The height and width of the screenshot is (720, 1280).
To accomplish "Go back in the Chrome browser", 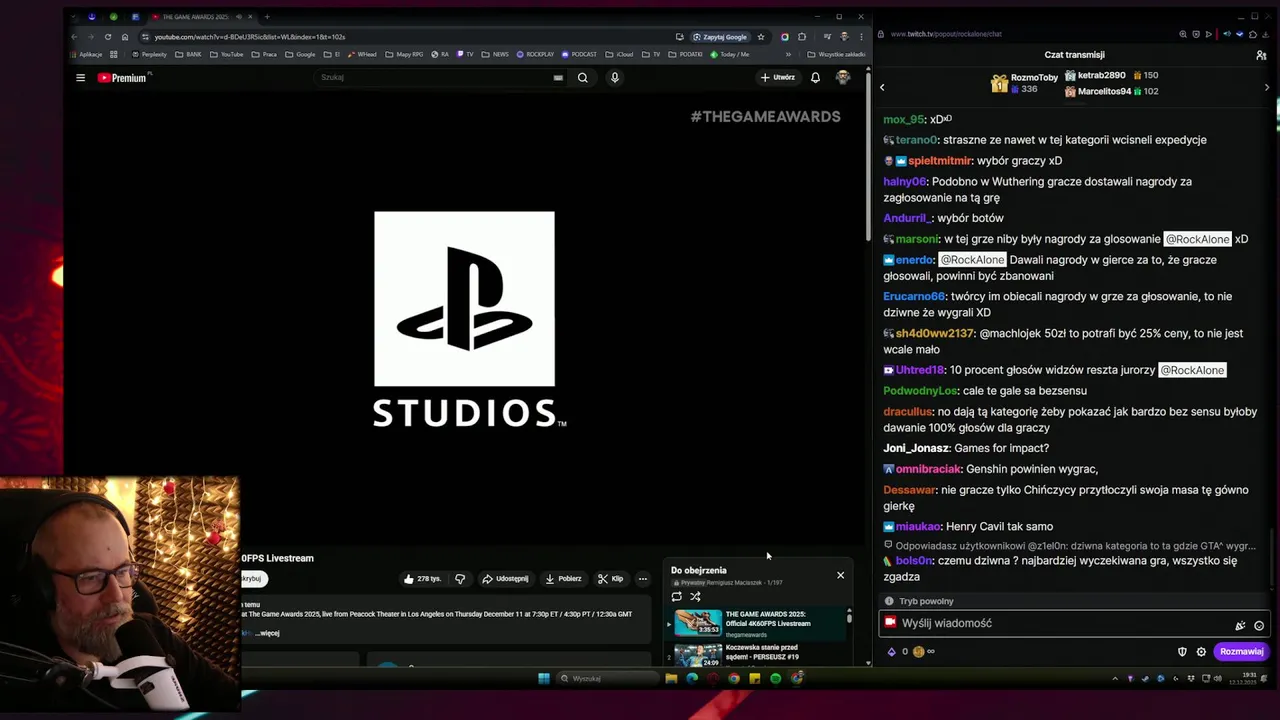I will (x=73, y=37).
